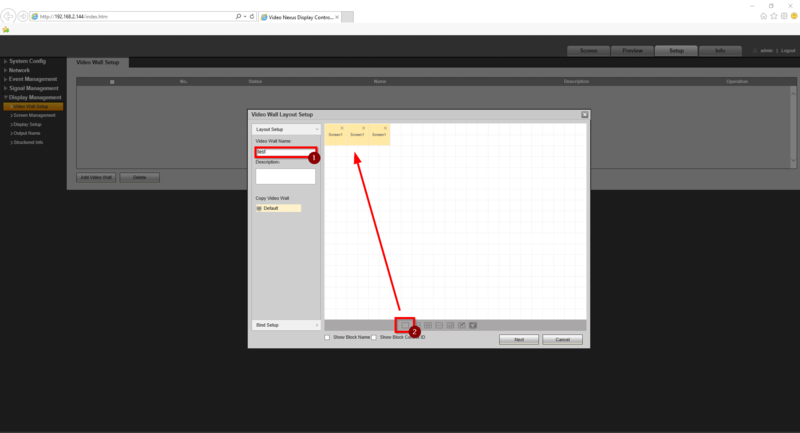Click the address bar search magnifier icon
This screenshot has width=800, height=433.
point(238,16)
